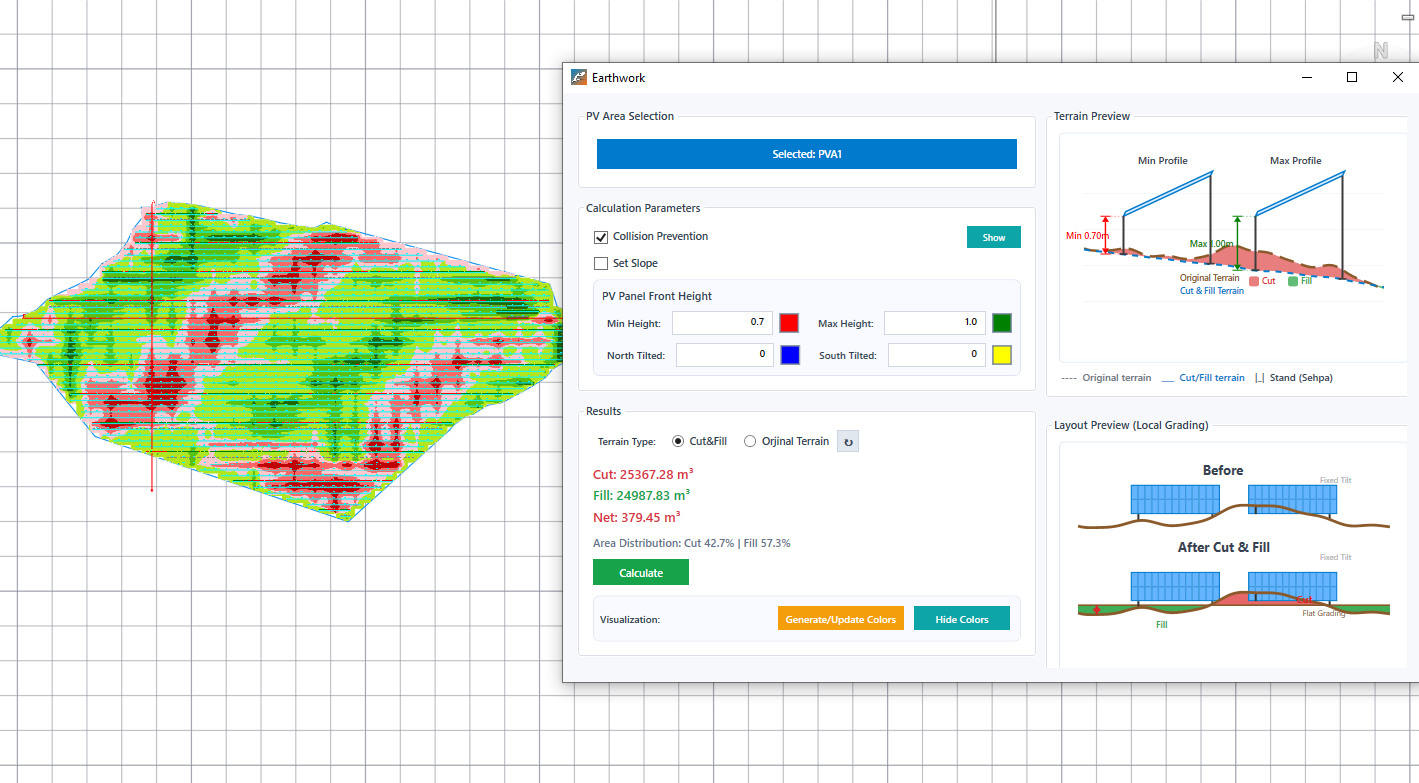Minimize the Earthwork dialog window
This screenshot has width=1419, height=783.
click(1306, 77)
